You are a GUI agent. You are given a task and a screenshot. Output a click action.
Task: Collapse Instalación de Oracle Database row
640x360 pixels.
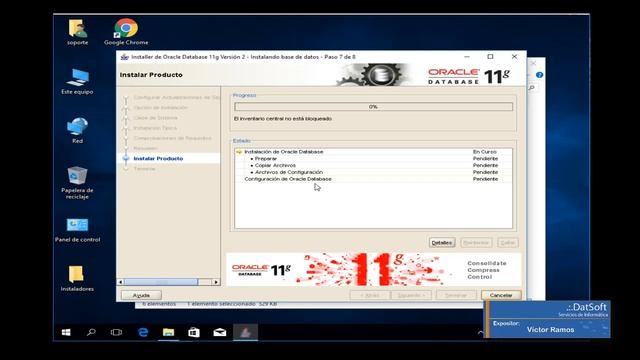[x=239, y=152]
